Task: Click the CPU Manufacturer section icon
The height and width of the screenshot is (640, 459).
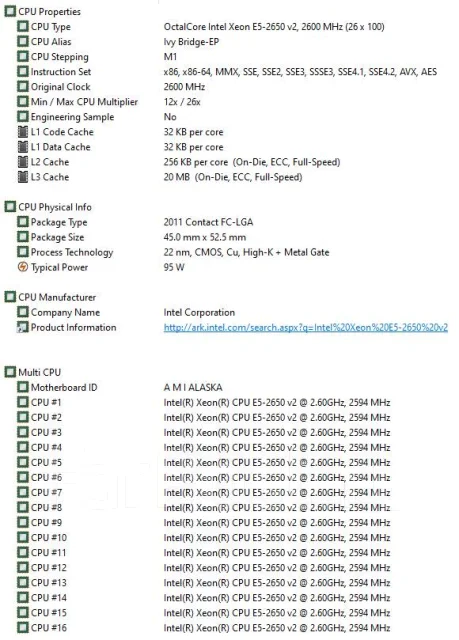Action: tap(10, 297)
